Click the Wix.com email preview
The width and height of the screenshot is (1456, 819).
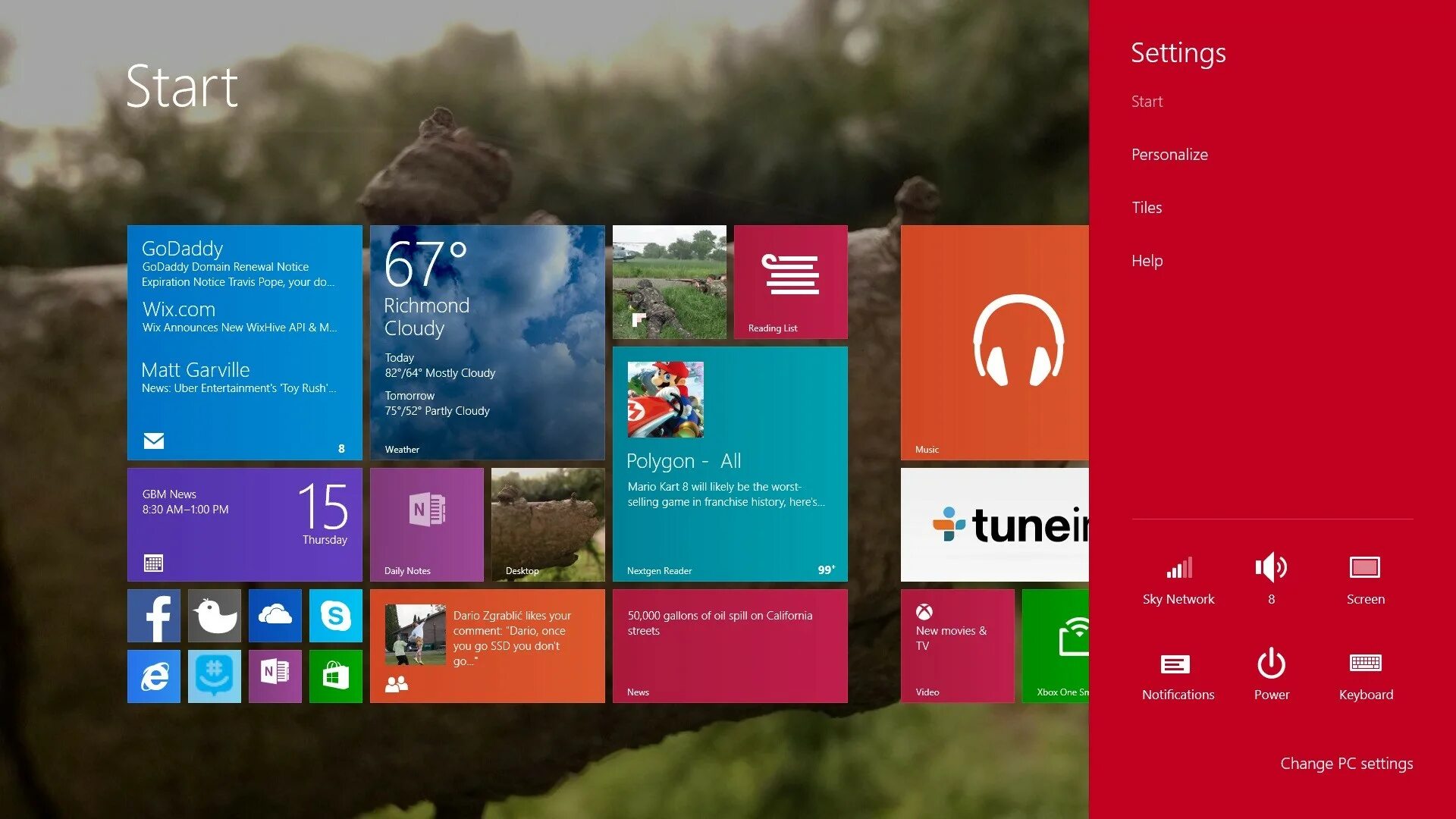(x=240, y=317)
